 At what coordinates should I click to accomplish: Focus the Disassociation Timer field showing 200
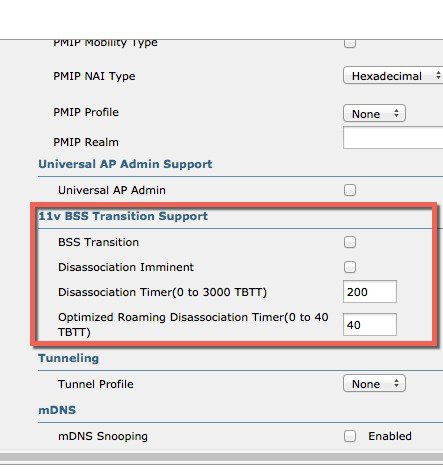pos(370,292)
